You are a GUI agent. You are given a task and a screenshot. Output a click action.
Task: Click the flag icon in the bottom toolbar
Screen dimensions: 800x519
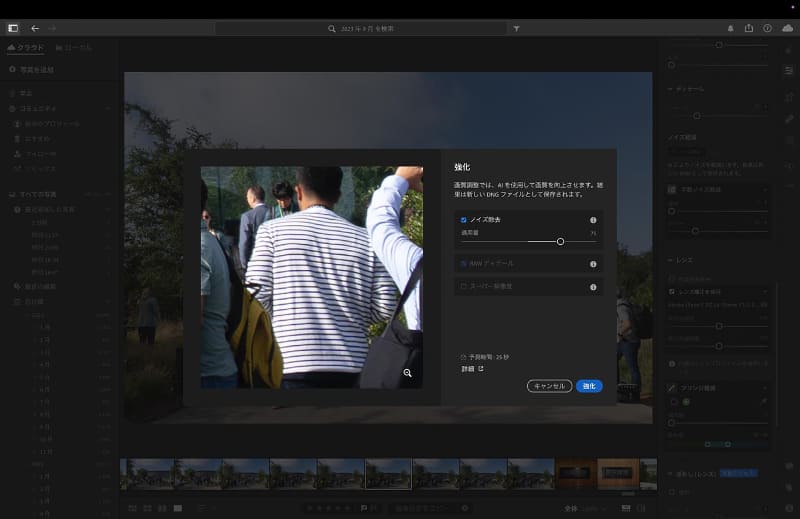tap(364, 508)
